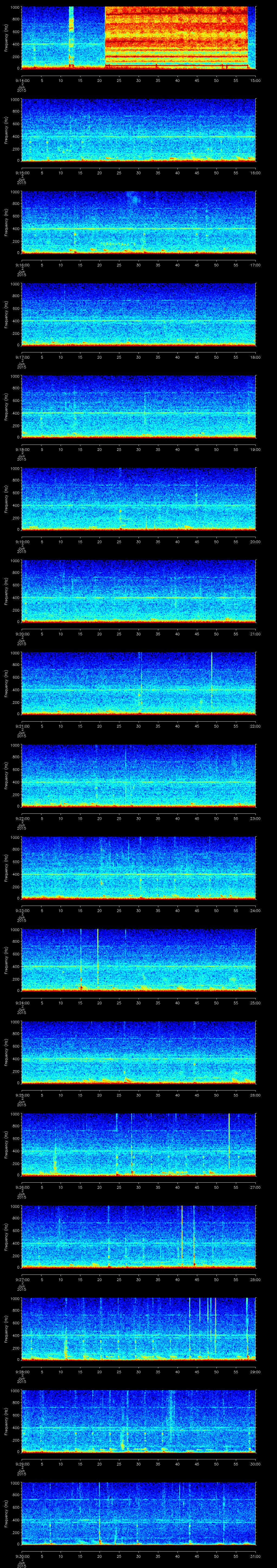Click the 31:00 end time label

pos(256,1556)
